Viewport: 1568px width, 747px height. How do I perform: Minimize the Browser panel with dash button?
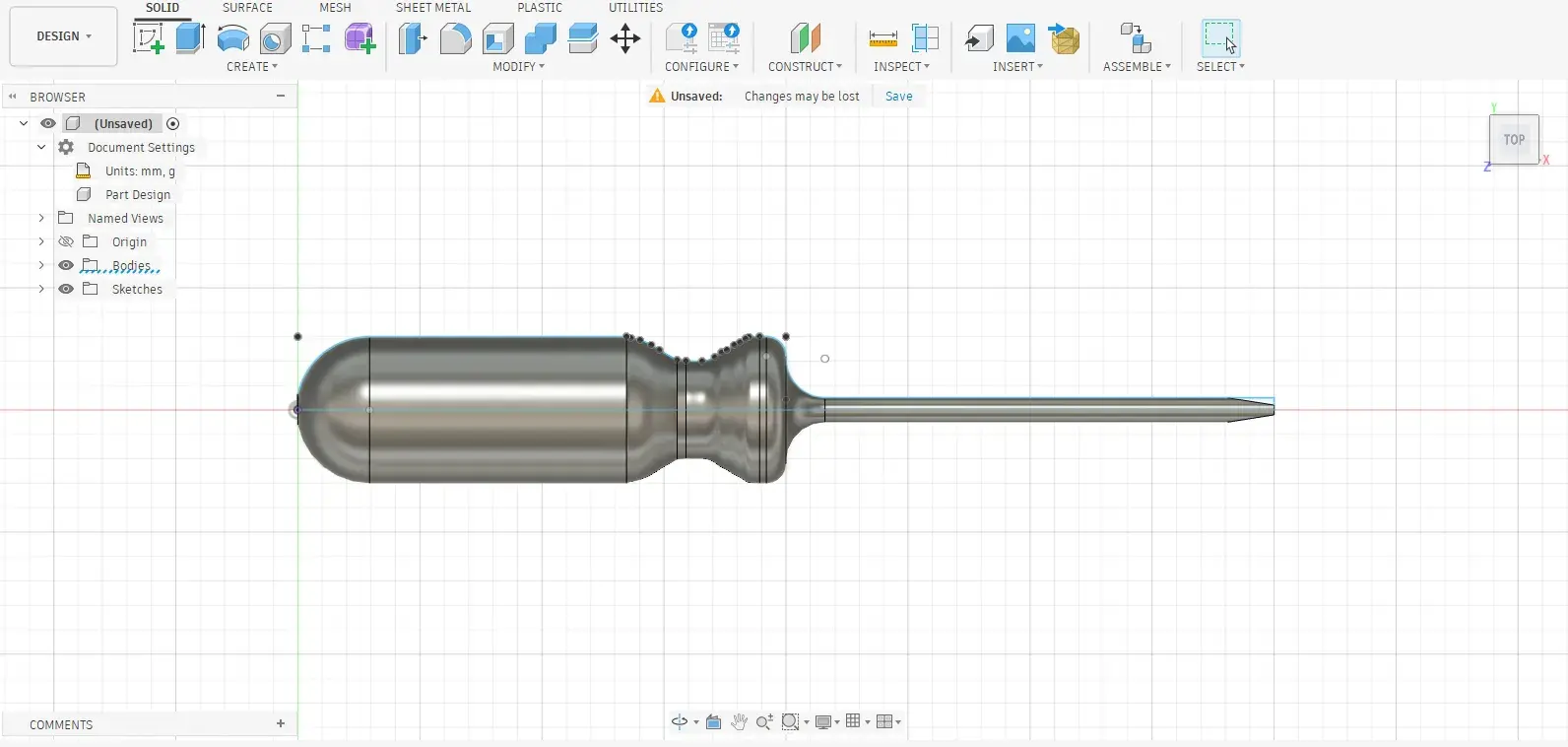tap(281, 96)
